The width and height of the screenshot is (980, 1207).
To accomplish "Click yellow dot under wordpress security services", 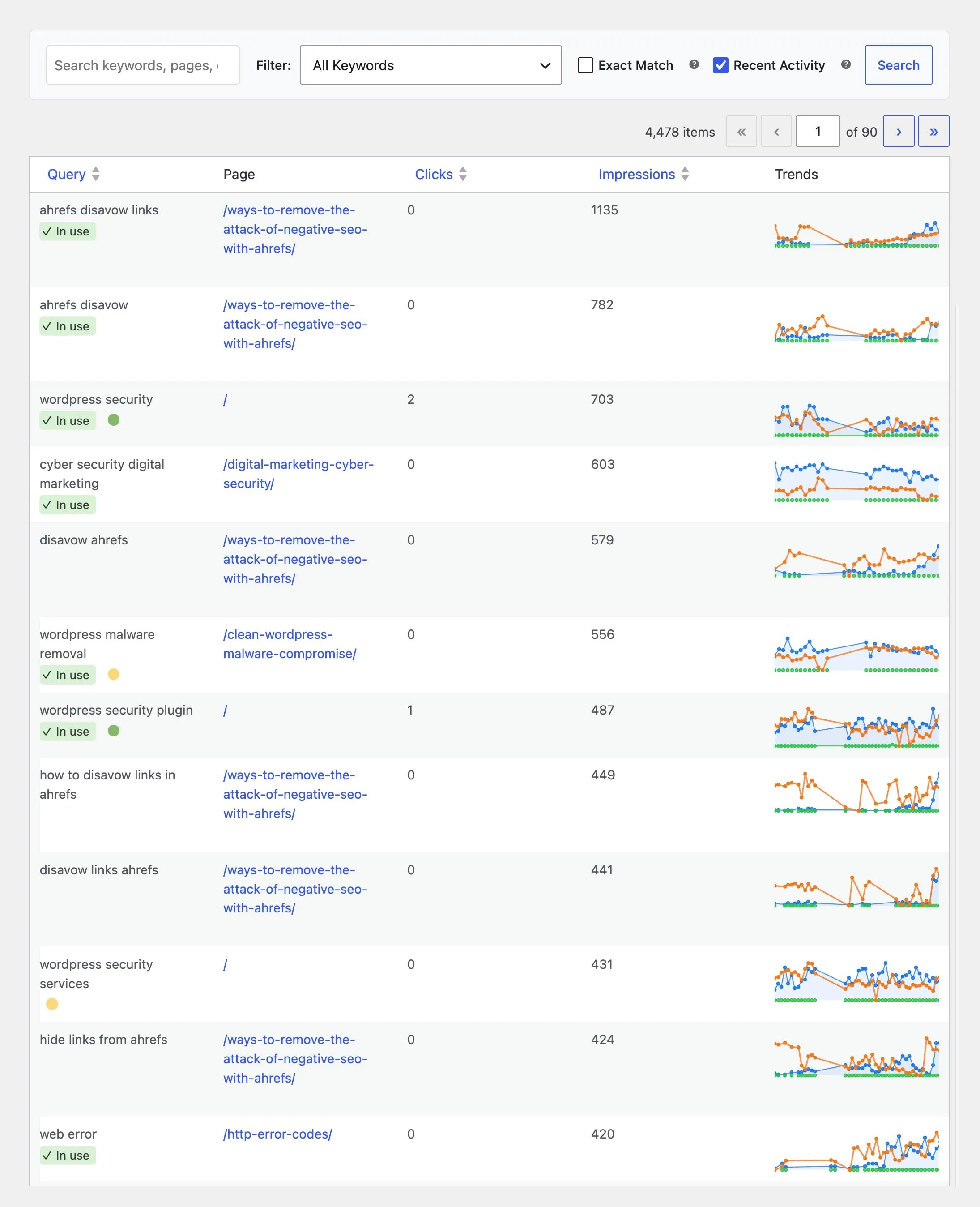I will [52, 1004].
